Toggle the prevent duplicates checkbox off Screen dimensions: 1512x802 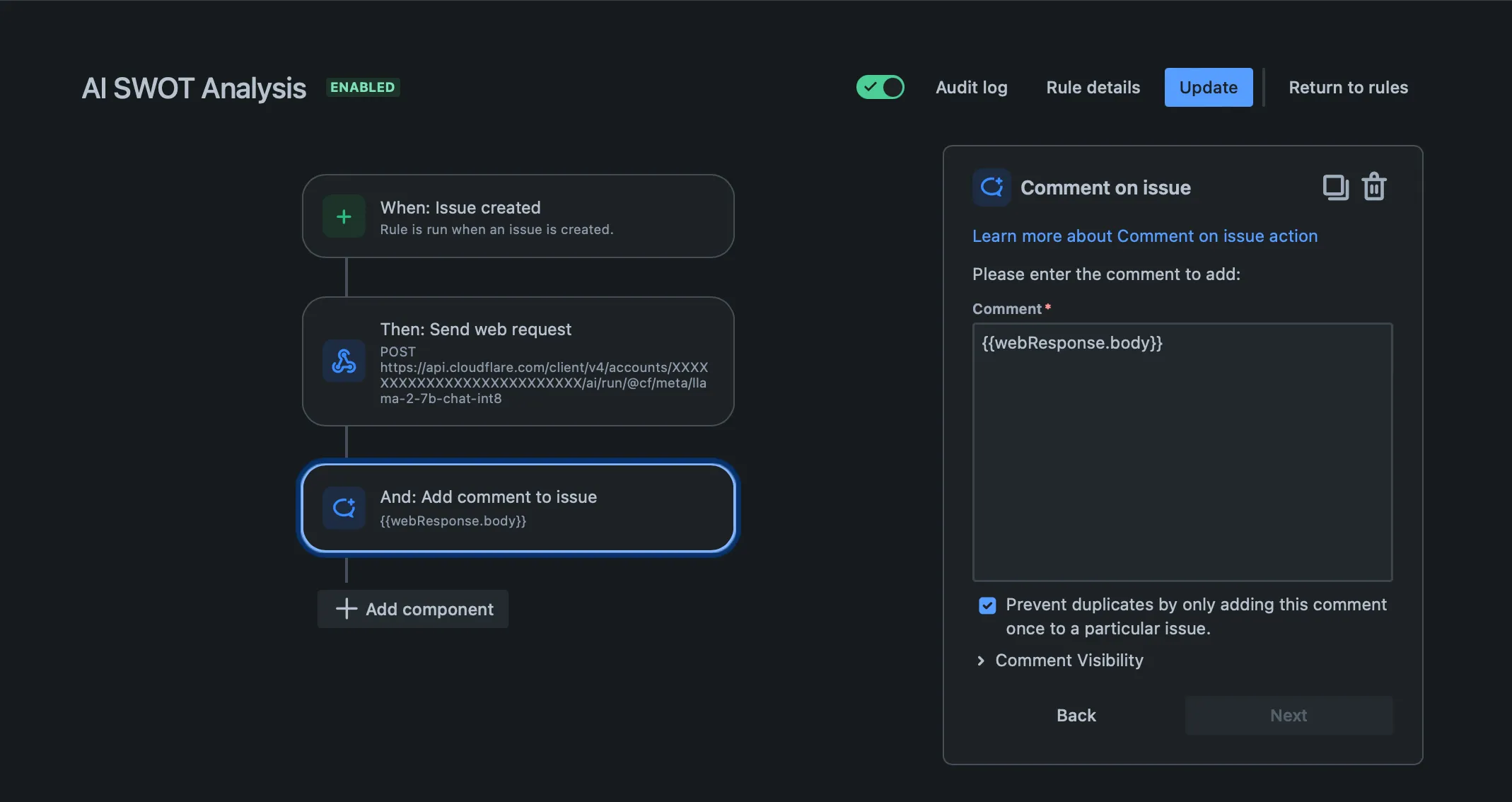(x=986, y=605)
